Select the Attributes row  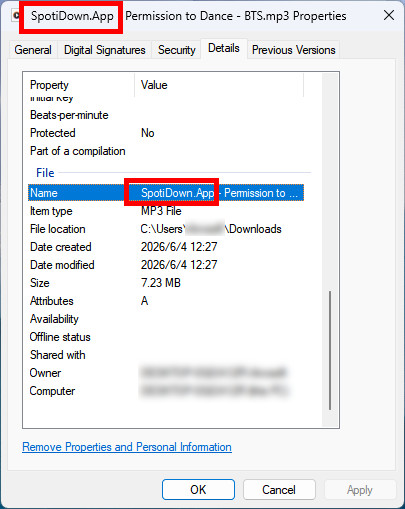(166, 301)
